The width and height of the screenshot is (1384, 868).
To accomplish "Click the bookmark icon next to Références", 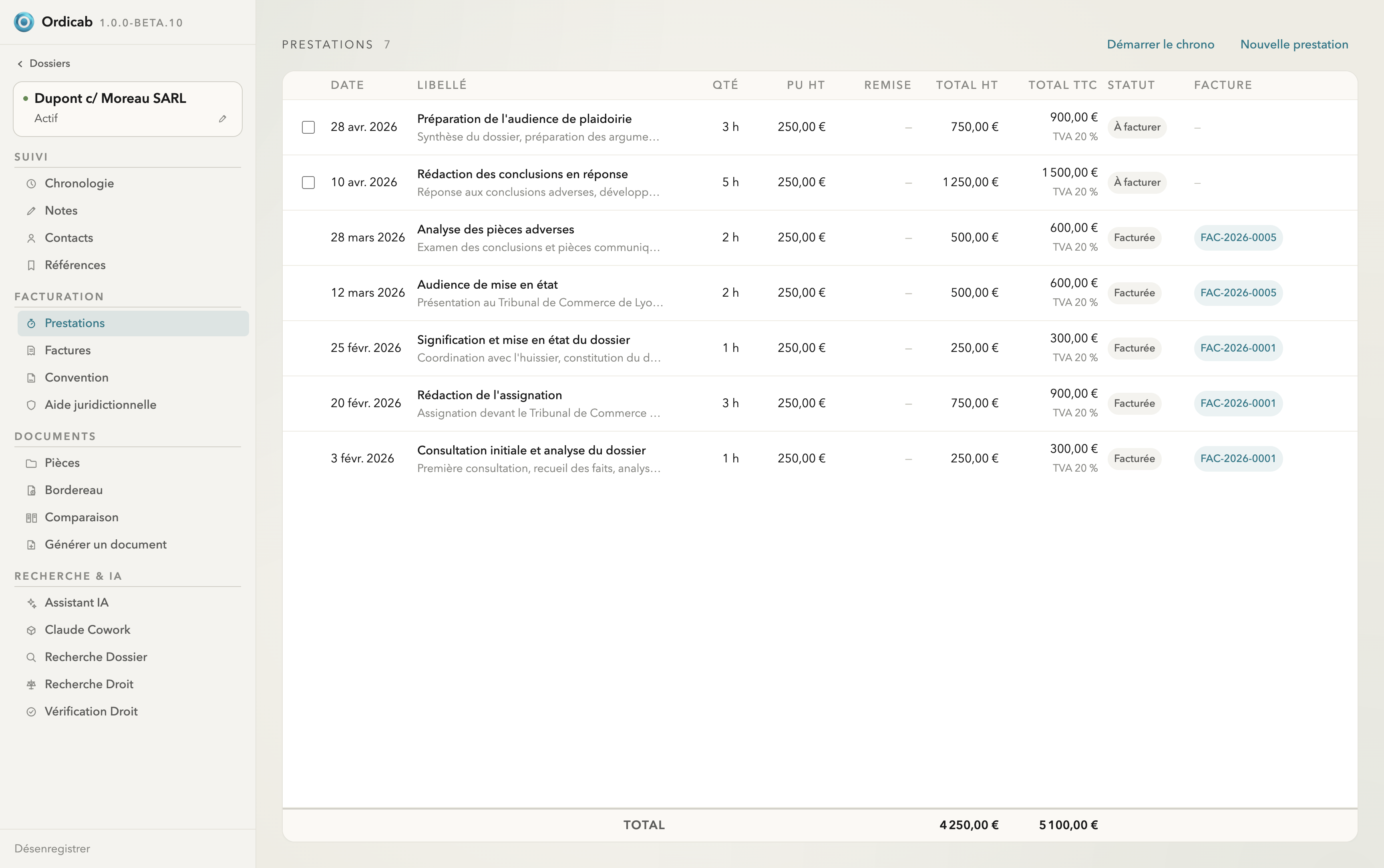I will 32,265.
